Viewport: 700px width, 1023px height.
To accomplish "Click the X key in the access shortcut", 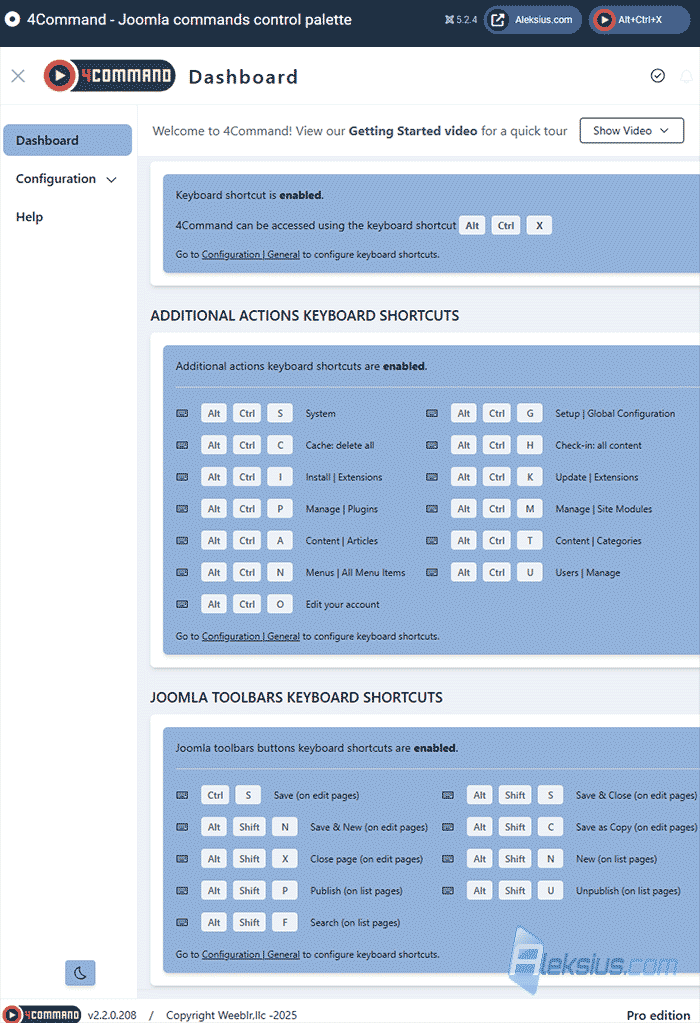I will tap(539, 226).
